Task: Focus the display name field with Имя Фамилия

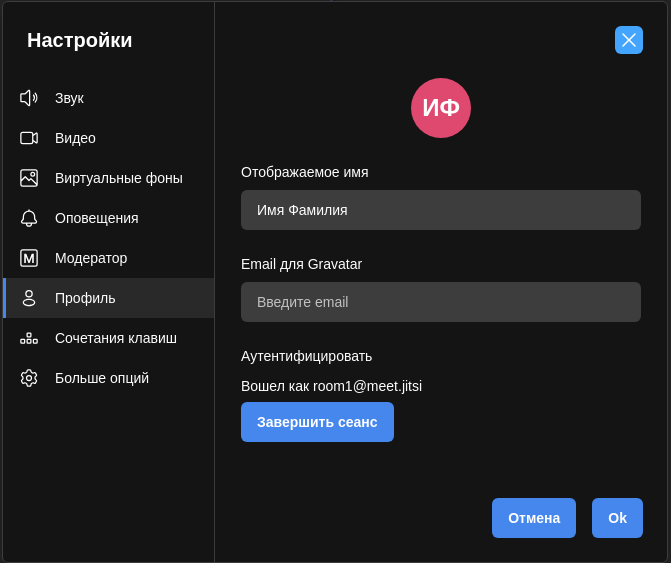Action: (x=440, y=210)
